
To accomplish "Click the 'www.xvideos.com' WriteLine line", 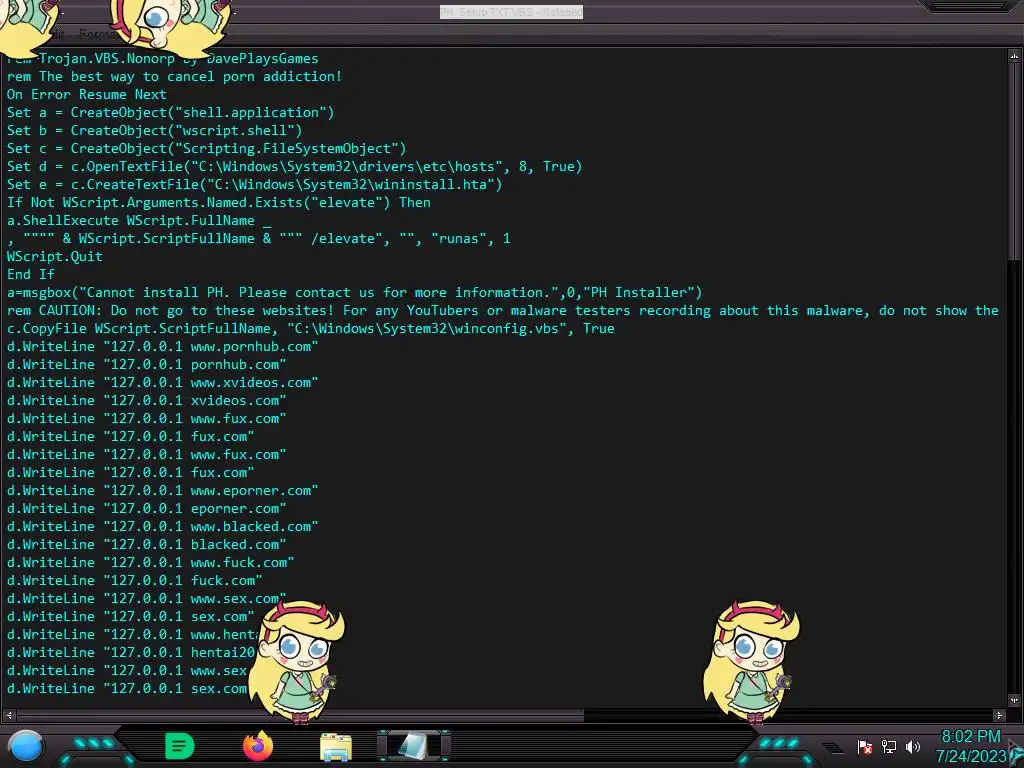I will [x=163, y=382].
